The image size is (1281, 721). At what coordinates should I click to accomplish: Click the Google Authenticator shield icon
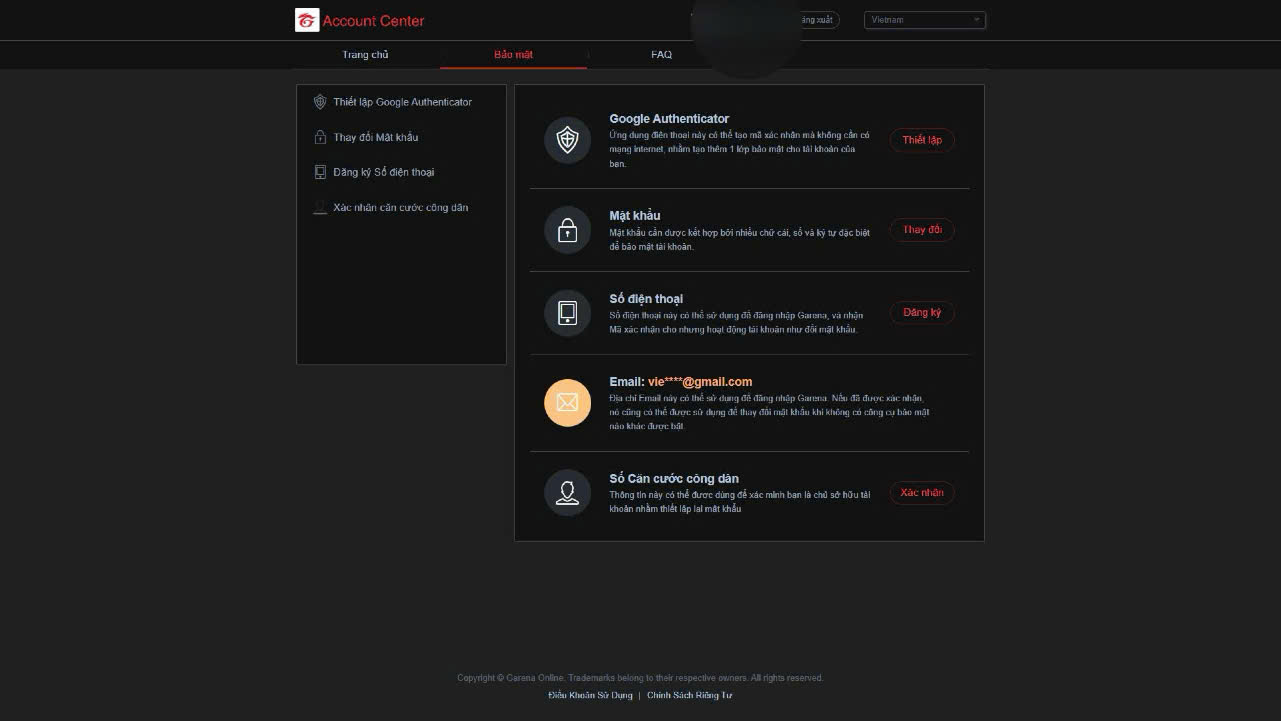pyautogui.click(x=567, y=140)
